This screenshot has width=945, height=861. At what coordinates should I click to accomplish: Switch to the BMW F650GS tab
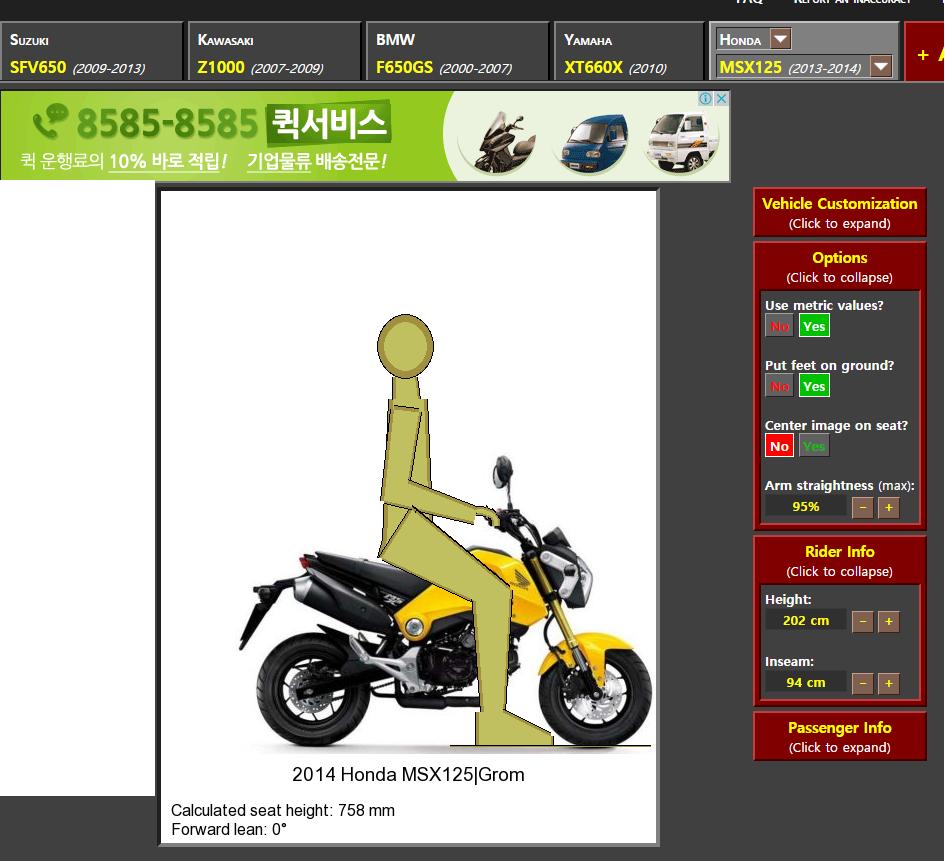click(x=457, y=54)
